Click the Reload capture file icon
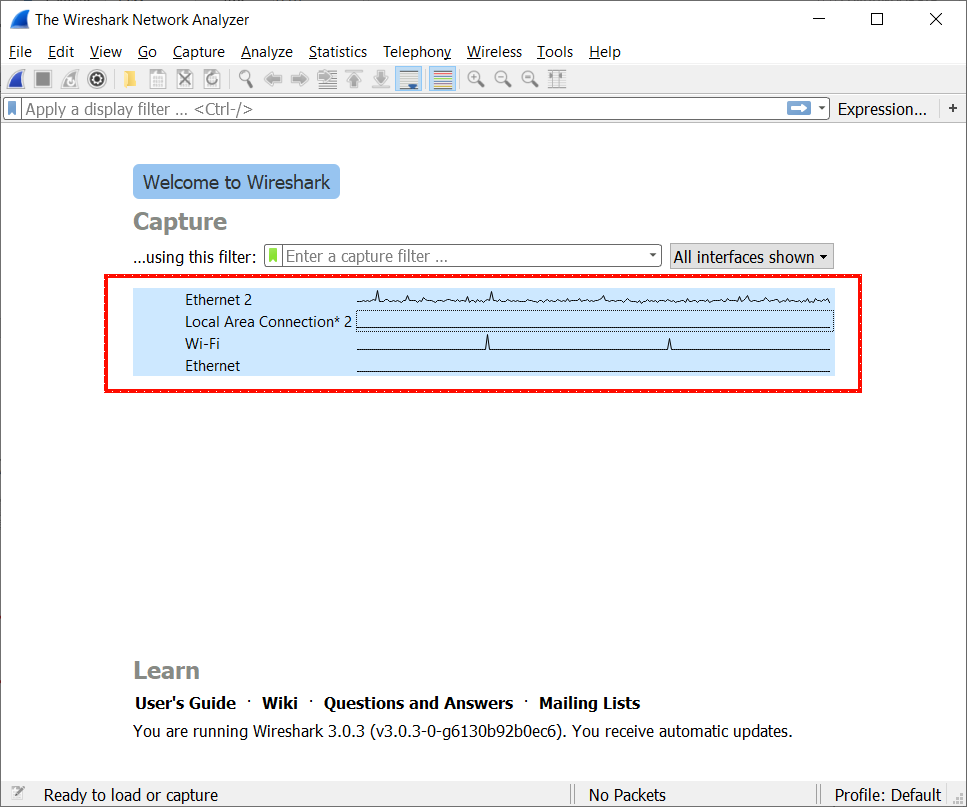The image size is (967, 807). (212, 79)
